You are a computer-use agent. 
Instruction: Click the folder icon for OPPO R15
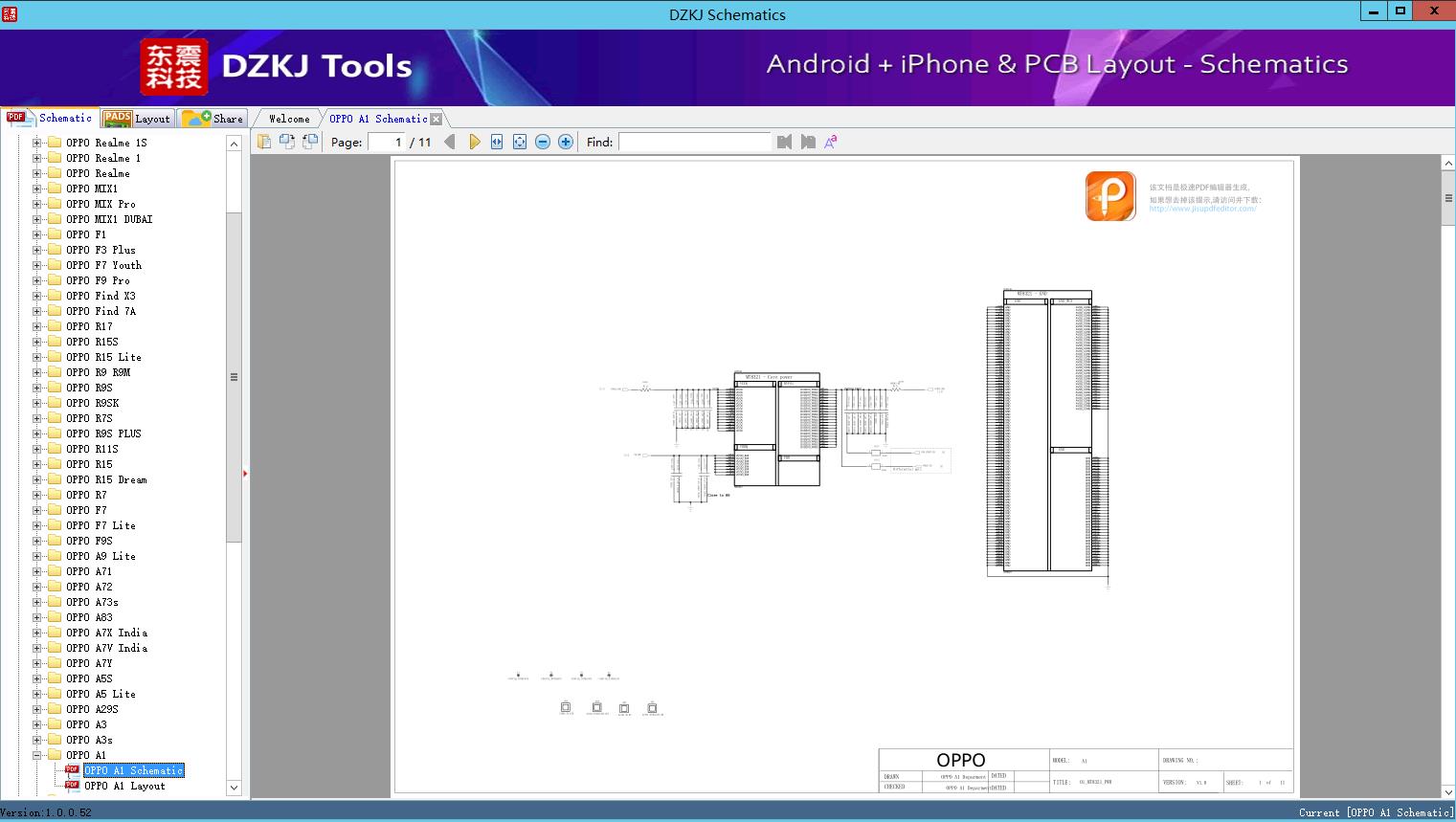(55, 464)
